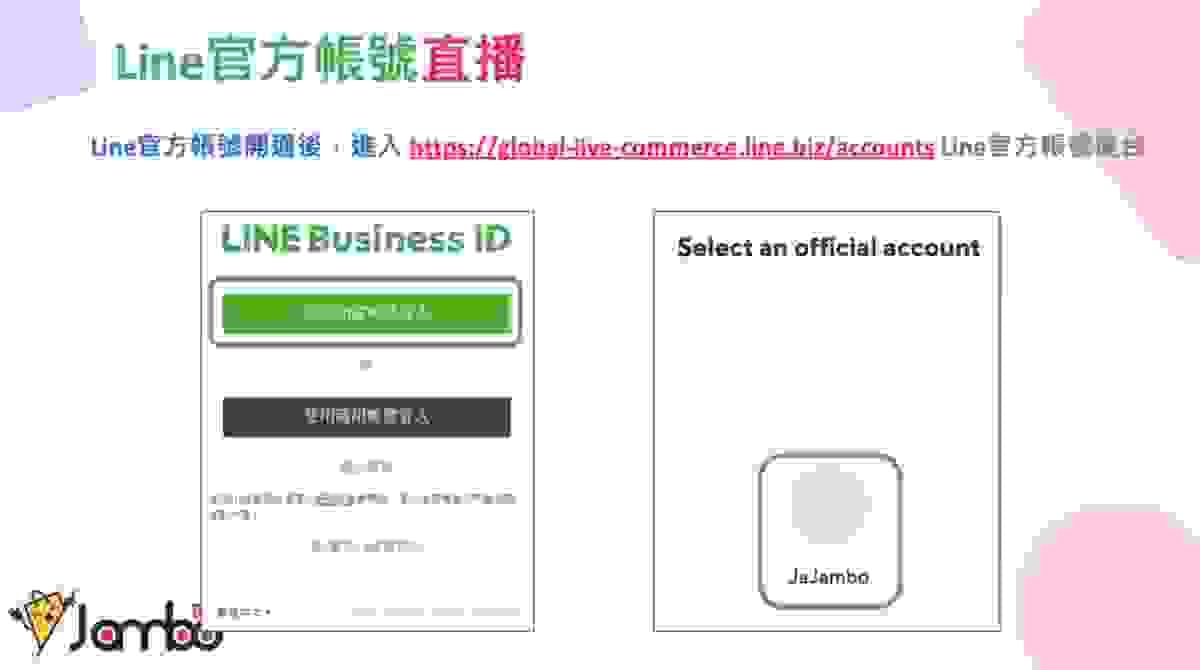Click the Line官方帳號開通後 instruction text

click(206, 147)
